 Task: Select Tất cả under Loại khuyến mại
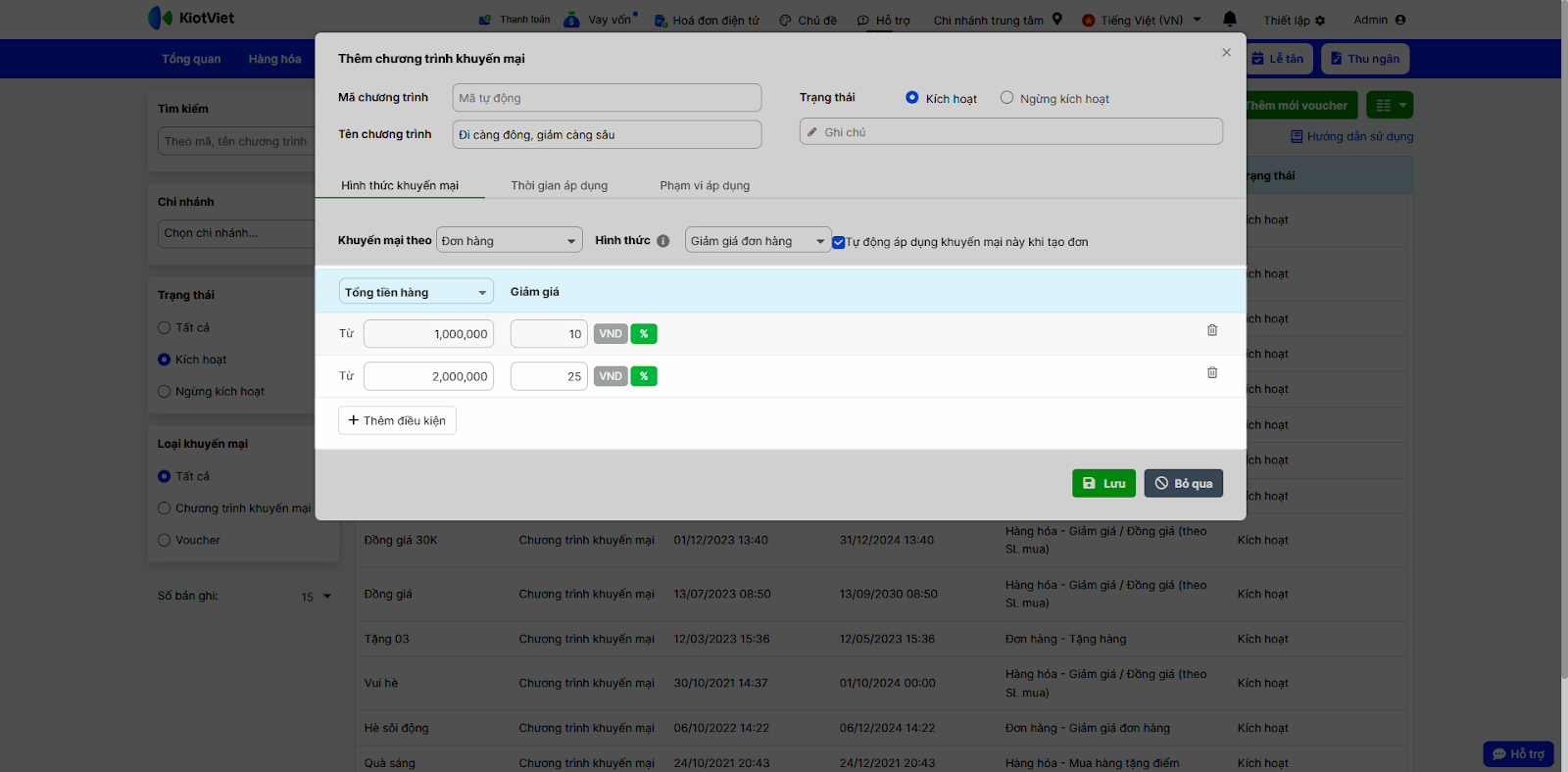pos(165,476)
